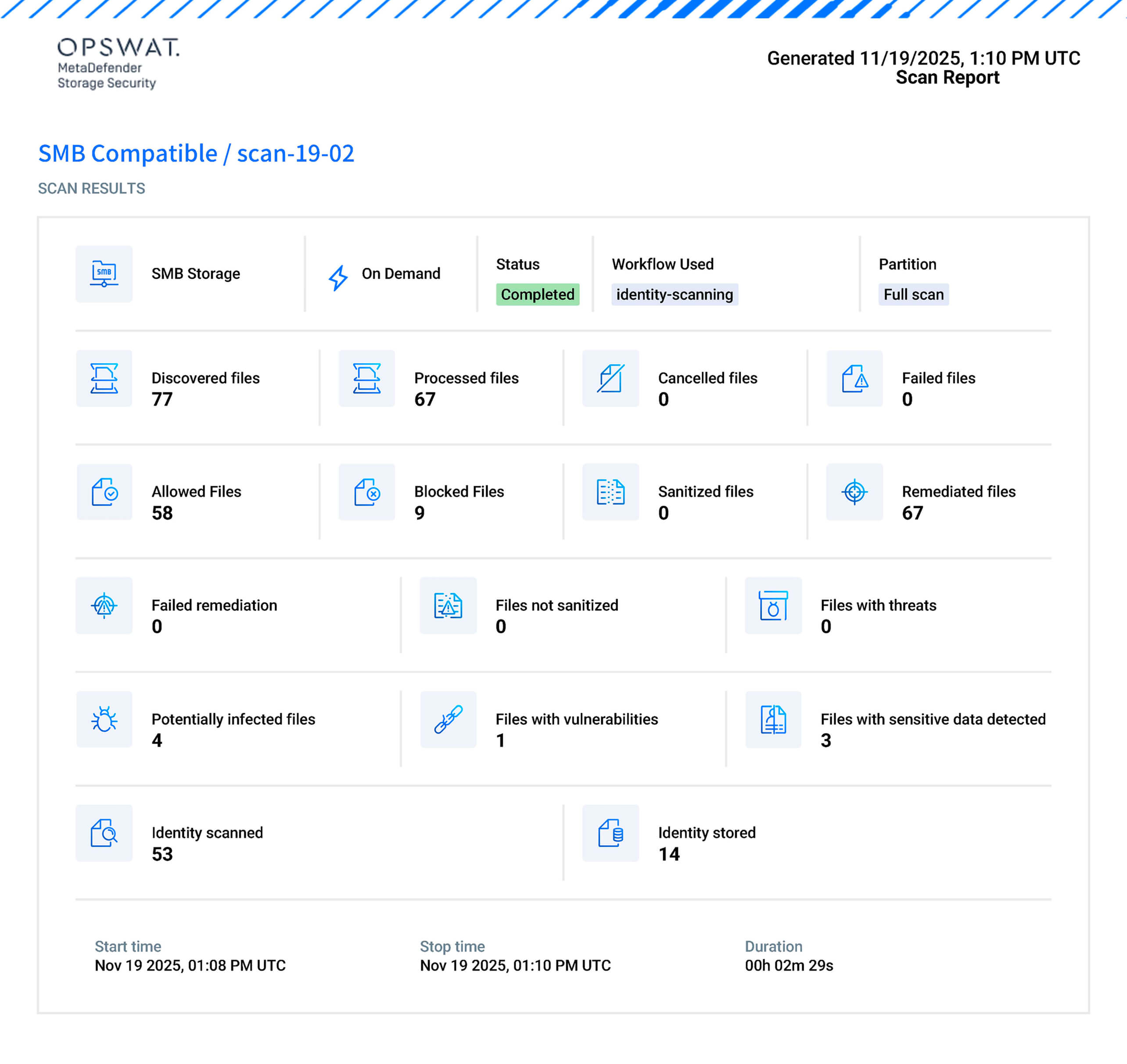Click the identity-scanning workflow badge
This screenshot has height=1064, width=1127.
[x=675, y=295]
